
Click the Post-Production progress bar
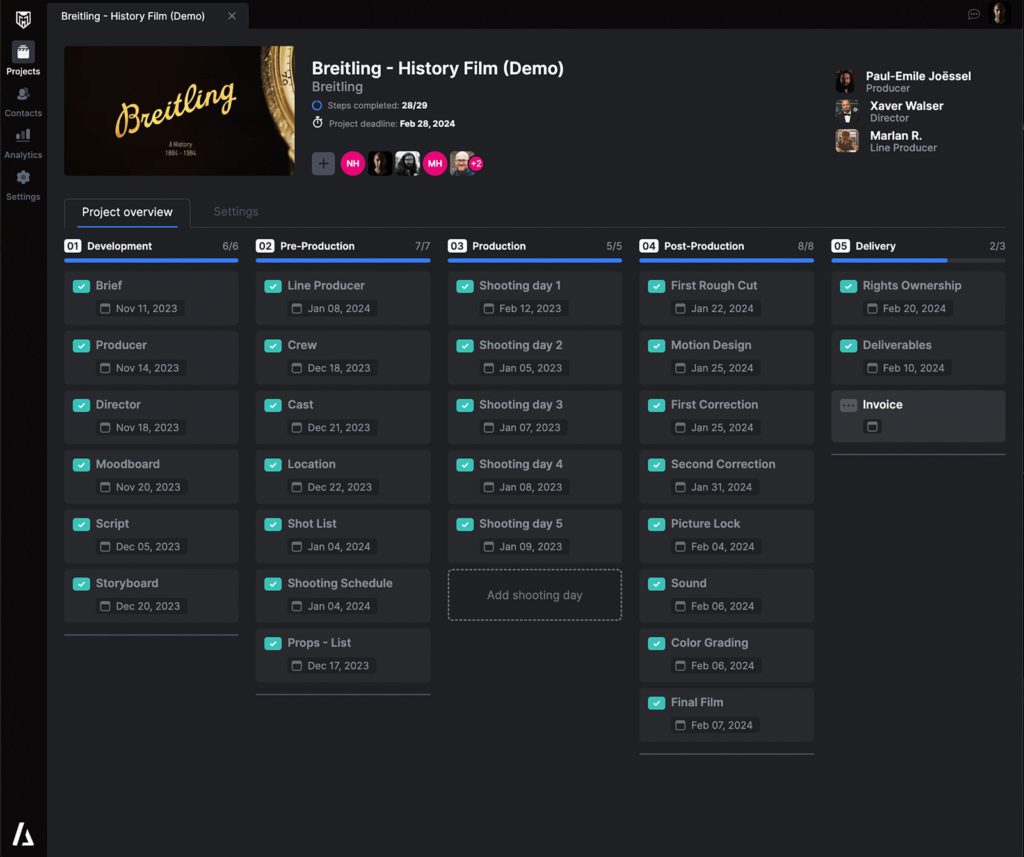[726, 261]
